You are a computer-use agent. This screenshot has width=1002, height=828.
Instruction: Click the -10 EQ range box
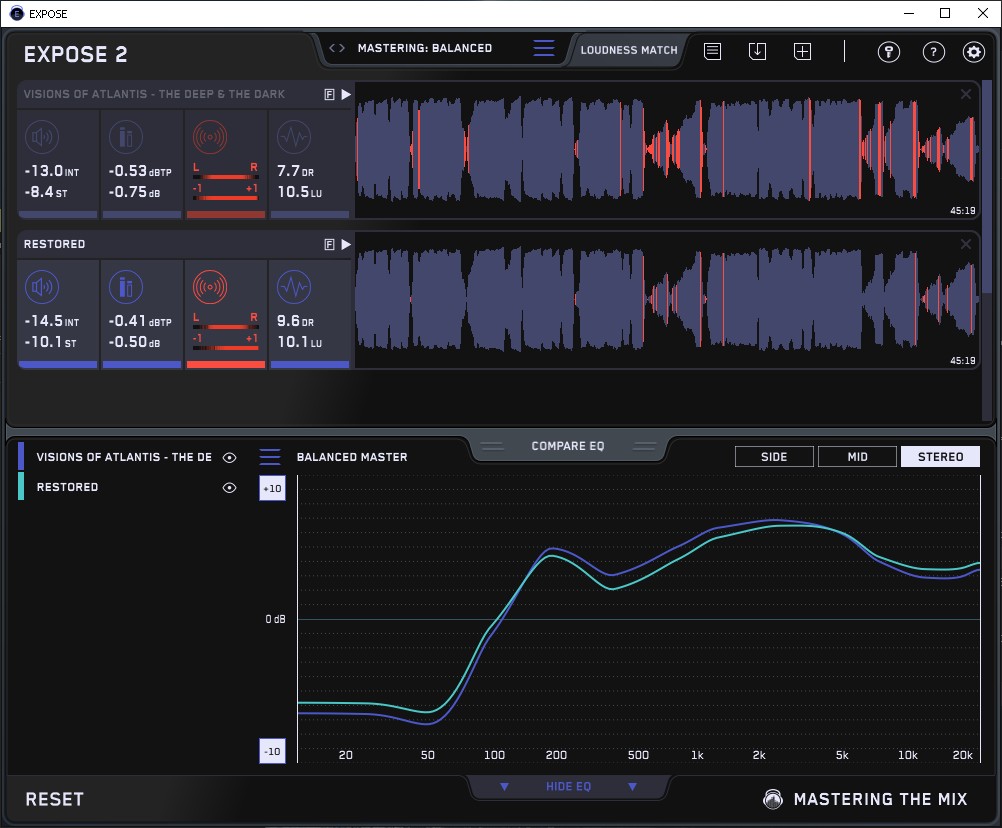pyautogui.click(x=272, y=751)
